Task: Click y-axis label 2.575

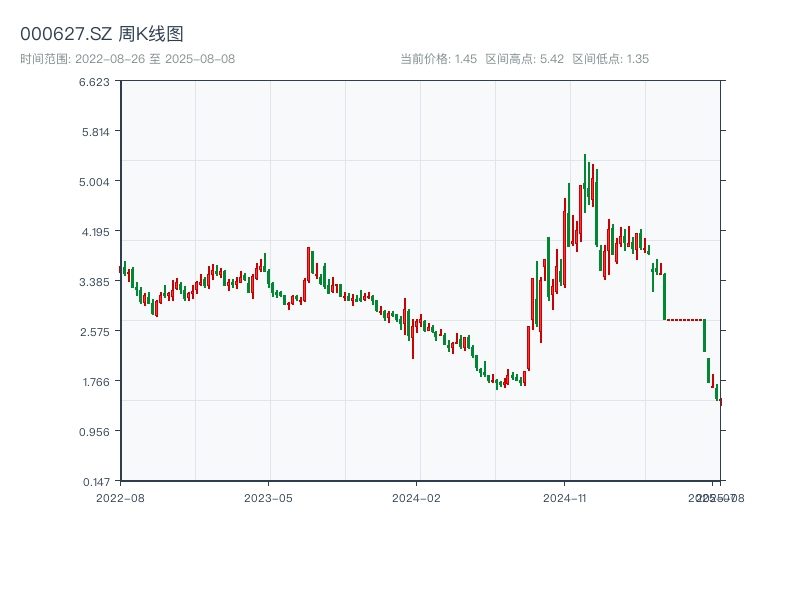Action: 95,332
